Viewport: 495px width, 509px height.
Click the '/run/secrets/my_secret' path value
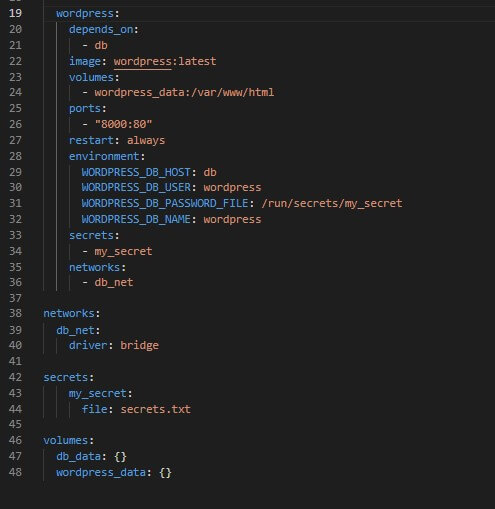[332, 203]
